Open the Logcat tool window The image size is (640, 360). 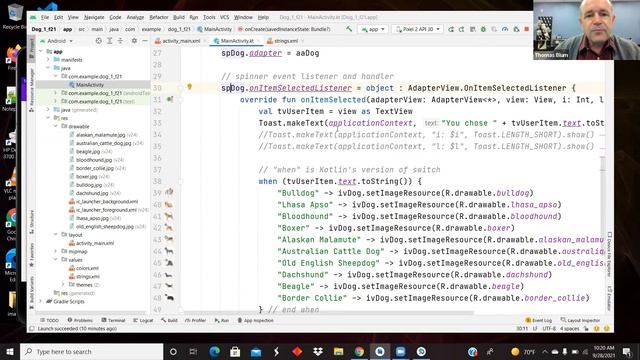143,320
